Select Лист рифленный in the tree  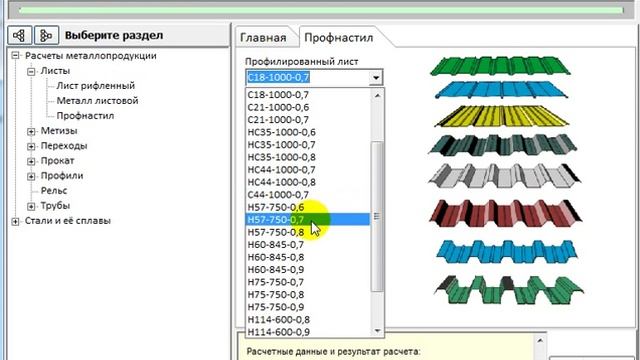[96, 86]
